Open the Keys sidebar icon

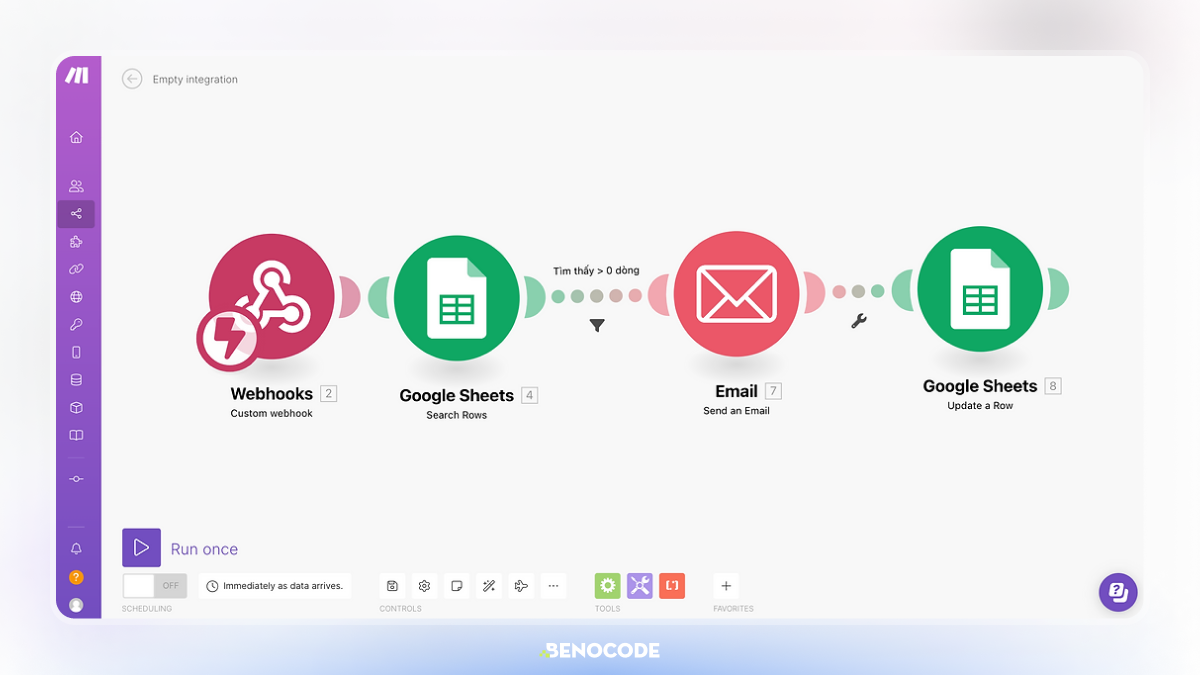click(76, 325)
